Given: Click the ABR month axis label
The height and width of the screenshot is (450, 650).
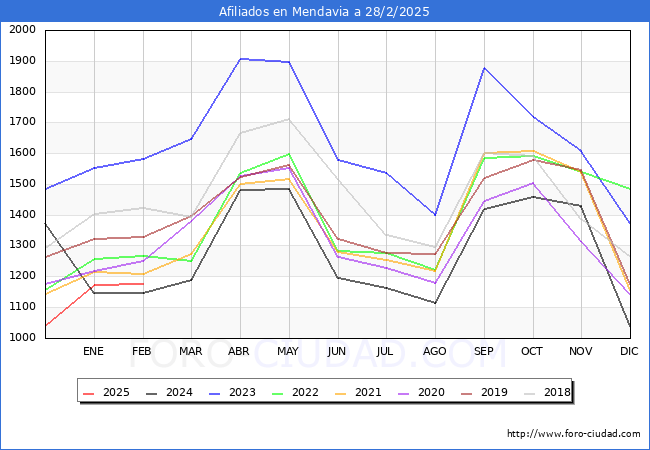Looking at the screenshot, I should 239,351.
